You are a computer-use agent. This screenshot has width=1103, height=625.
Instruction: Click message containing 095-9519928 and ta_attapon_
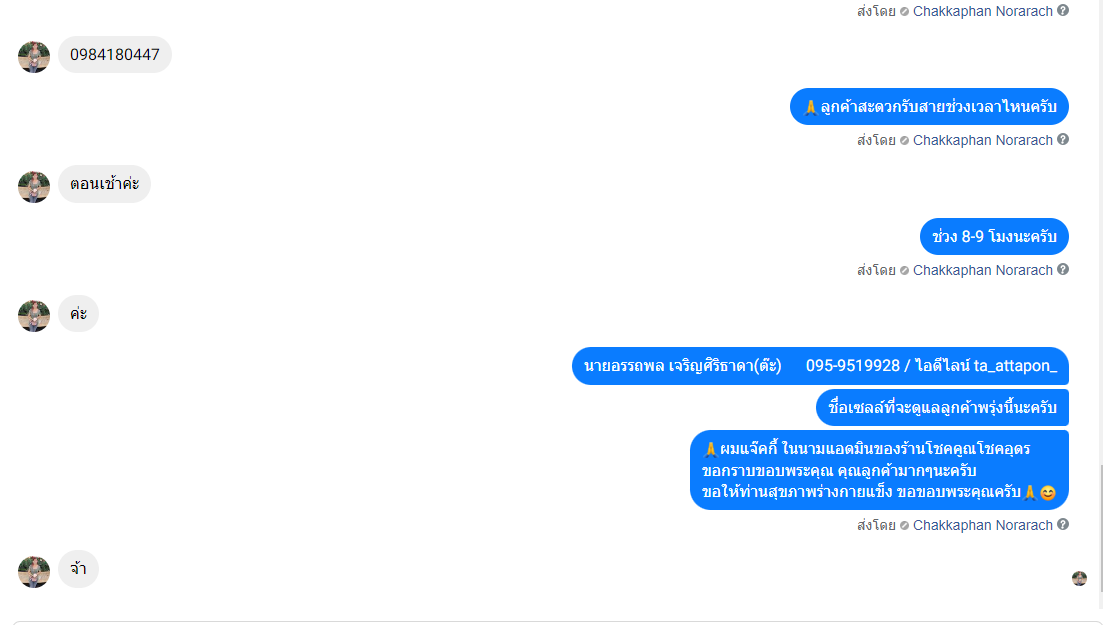coord(820,366)
